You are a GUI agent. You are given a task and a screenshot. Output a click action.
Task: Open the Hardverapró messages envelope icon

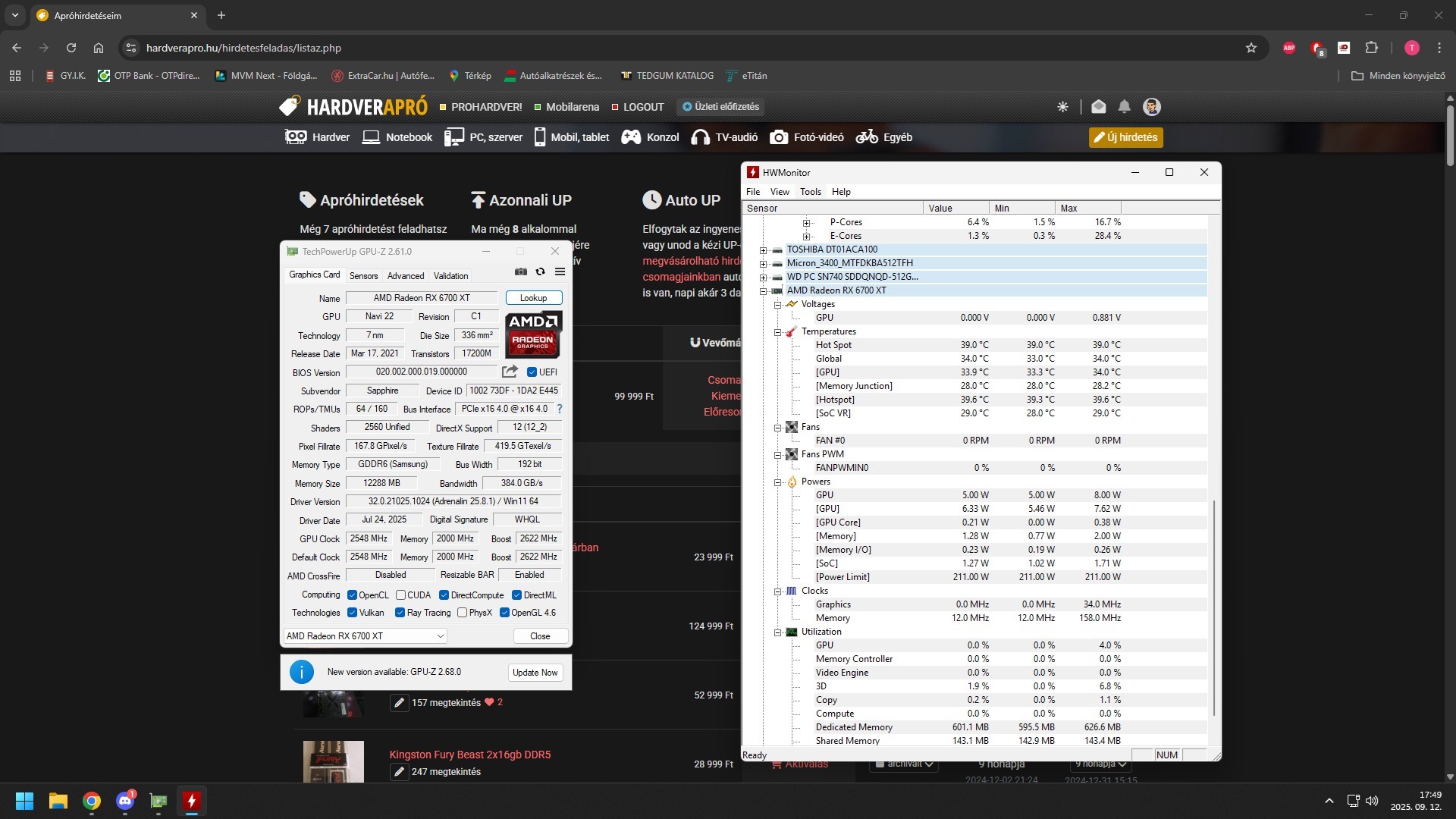pos(1098,107)
